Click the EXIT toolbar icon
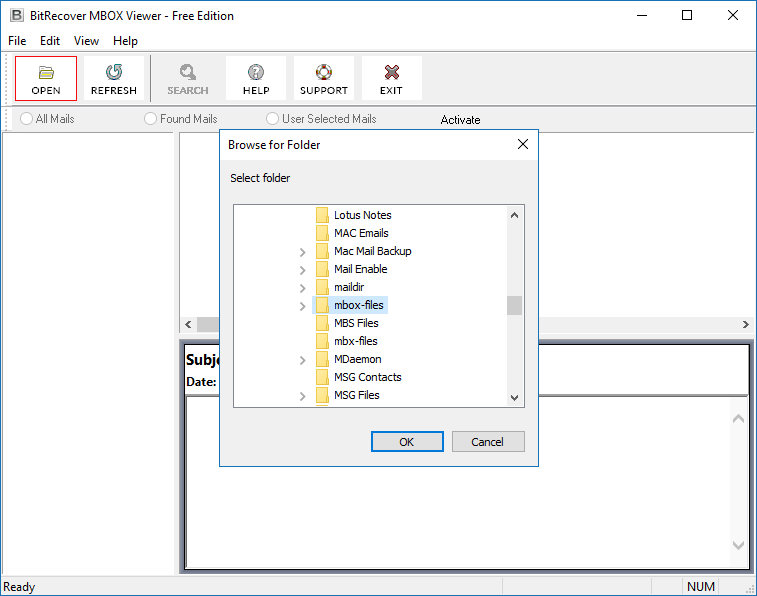 click(392, 72)
